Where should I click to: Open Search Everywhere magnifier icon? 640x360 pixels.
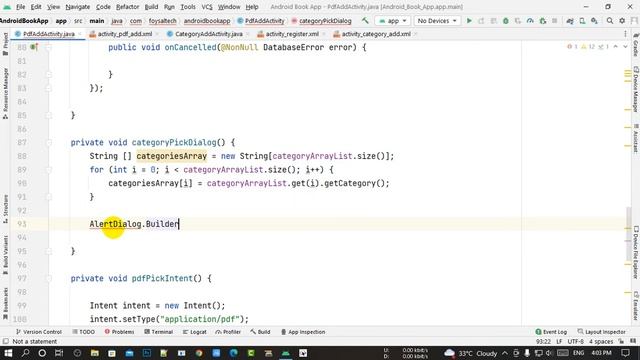(x=610, y=20)
